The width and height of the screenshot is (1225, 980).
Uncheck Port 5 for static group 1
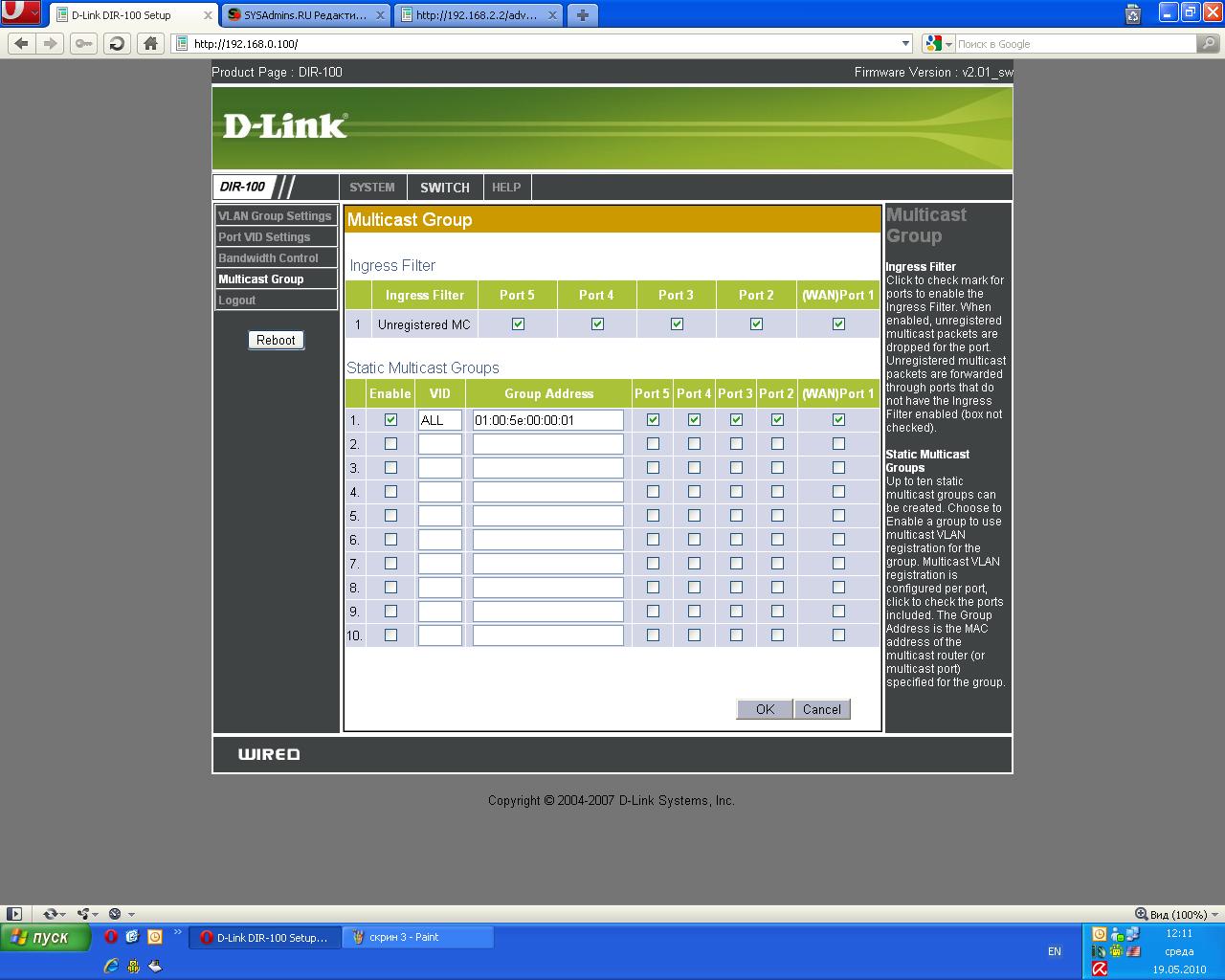pyautogui.click(x=653, y=420)
